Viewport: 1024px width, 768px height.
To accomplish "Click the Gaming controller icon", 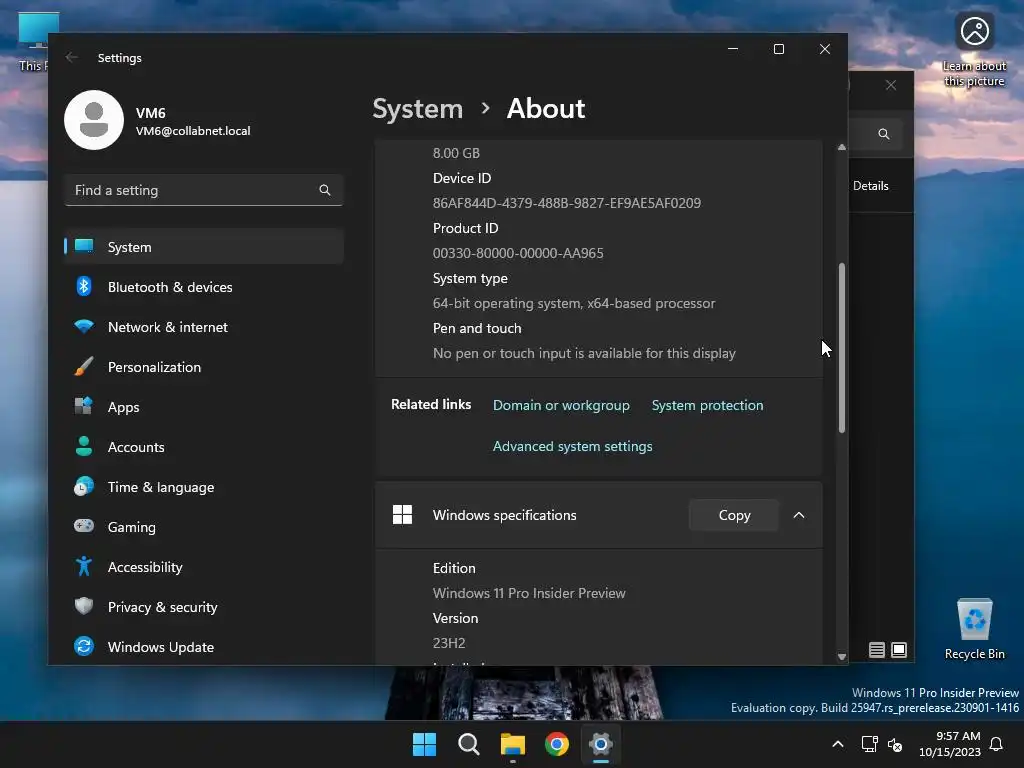I will pyautogui.click(x=84, y=526).
